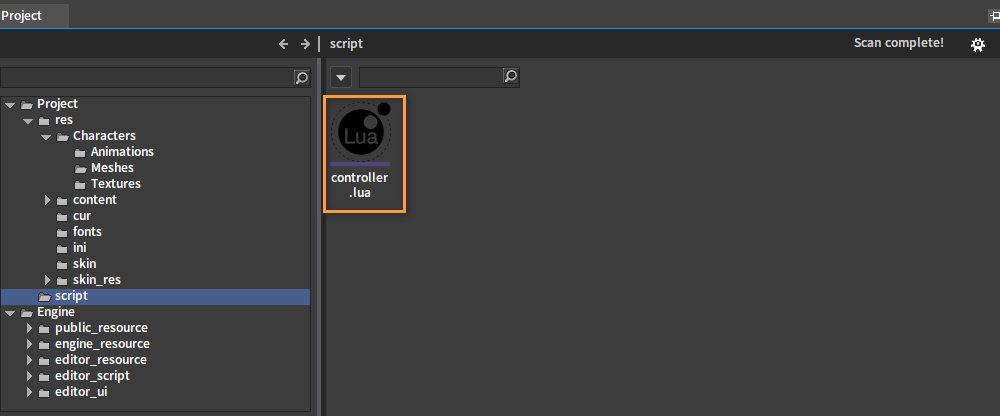Select the Textures folder

point(115,184)
